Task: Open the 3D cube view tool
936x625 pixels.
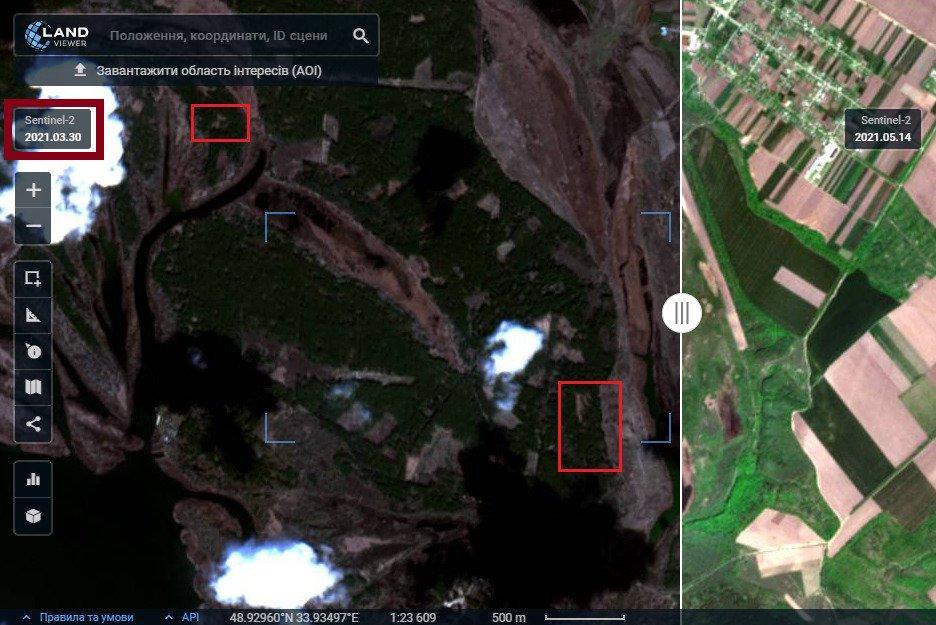Action: coord(33,516)
